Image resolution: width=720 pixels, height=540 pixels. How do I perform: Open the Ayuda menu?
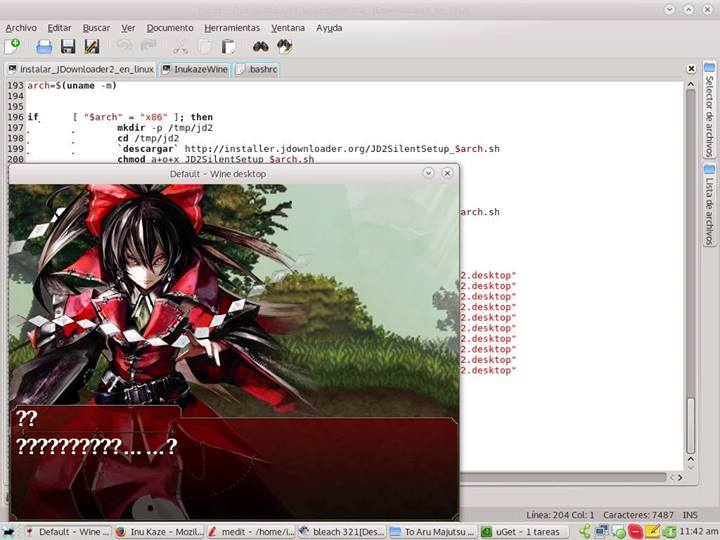pos(329,28)
